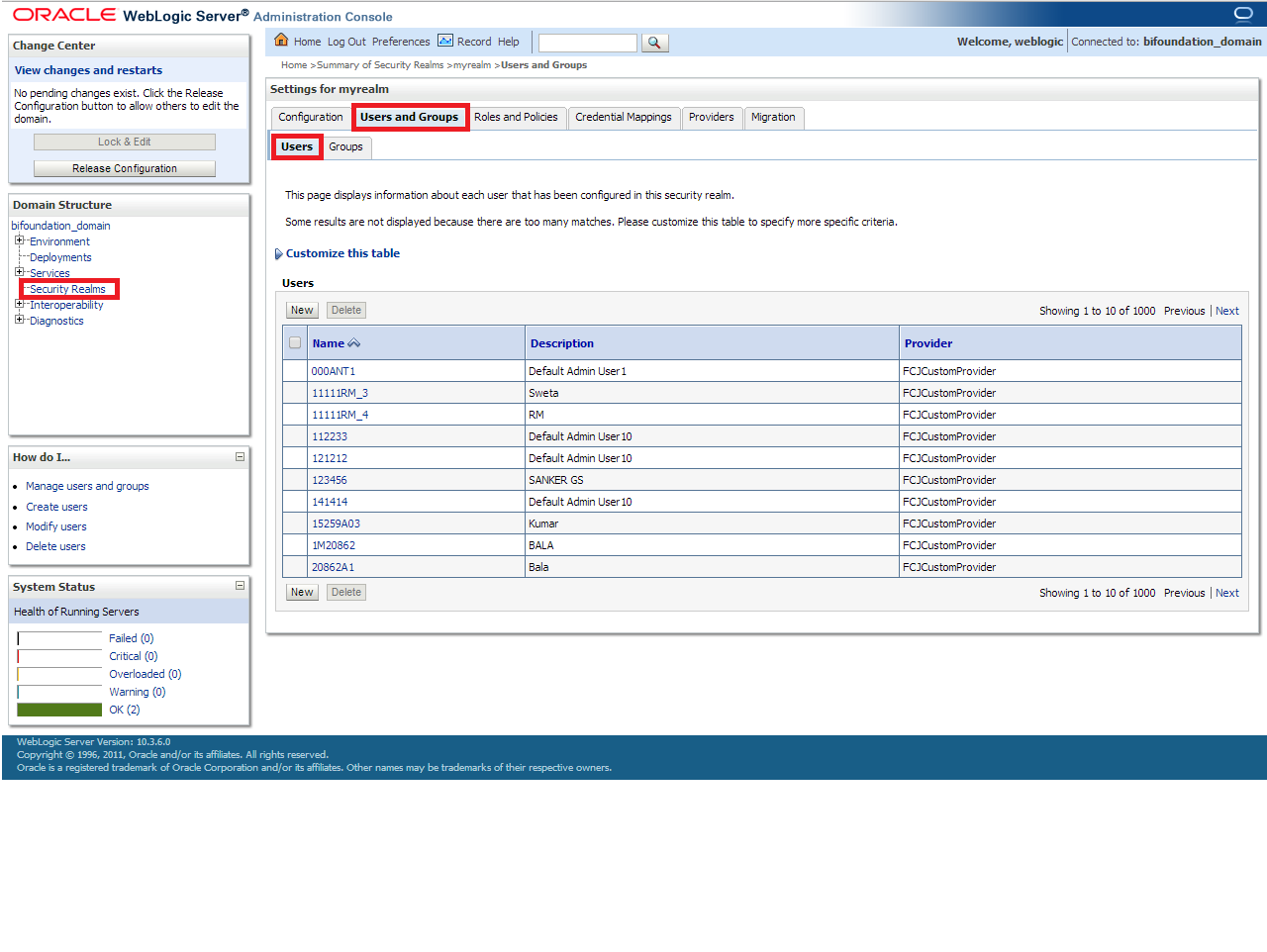Open bifoundation_domain in Domain Structure
Viewport: 1267px width, 952px height.
[60, 226]
